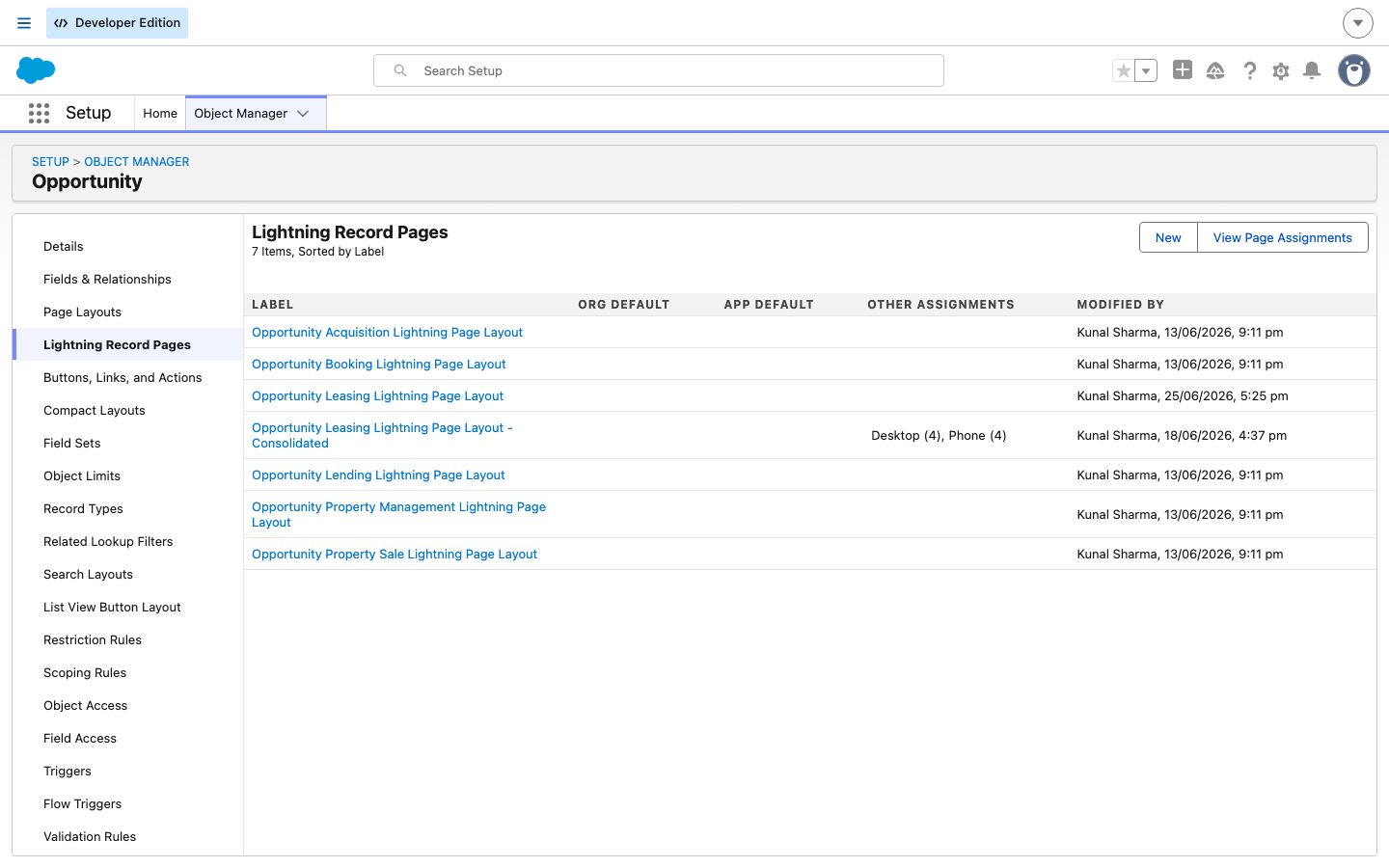Click the Kunal Sharma, 25/06/2026, 5:25 pm cell

click(x=1183, y=396)
